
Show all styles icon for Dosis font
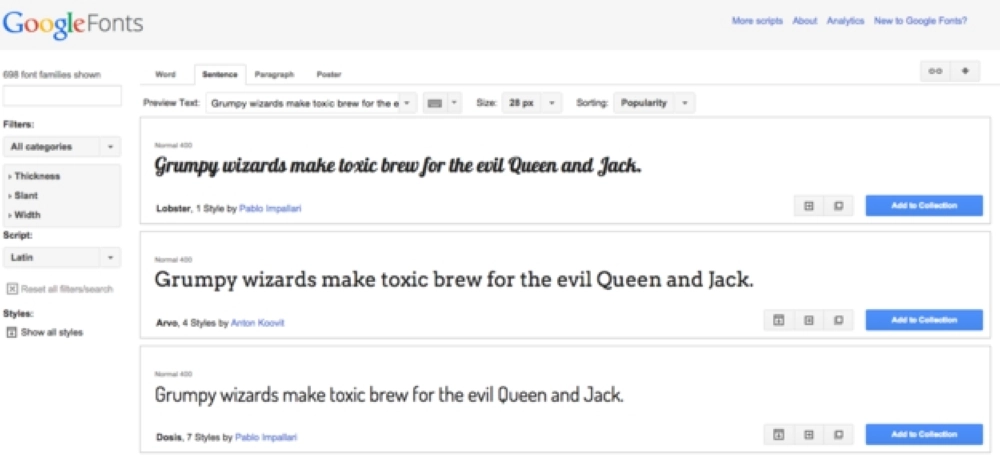pyautogui.click(x=776, y=434)
